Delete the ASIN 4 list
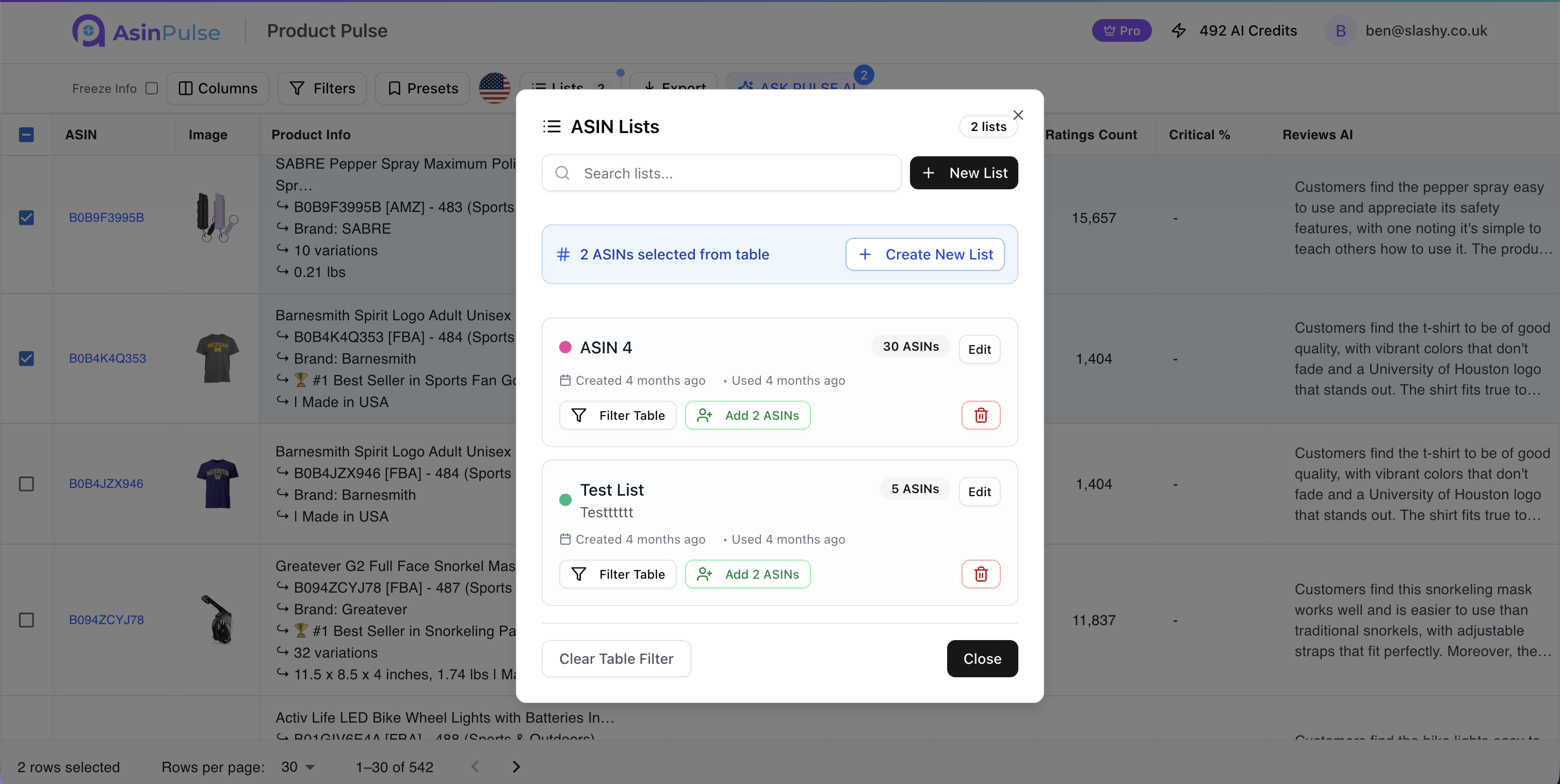This screenshot has width=1560, height=784. click(x=981, y=415)
